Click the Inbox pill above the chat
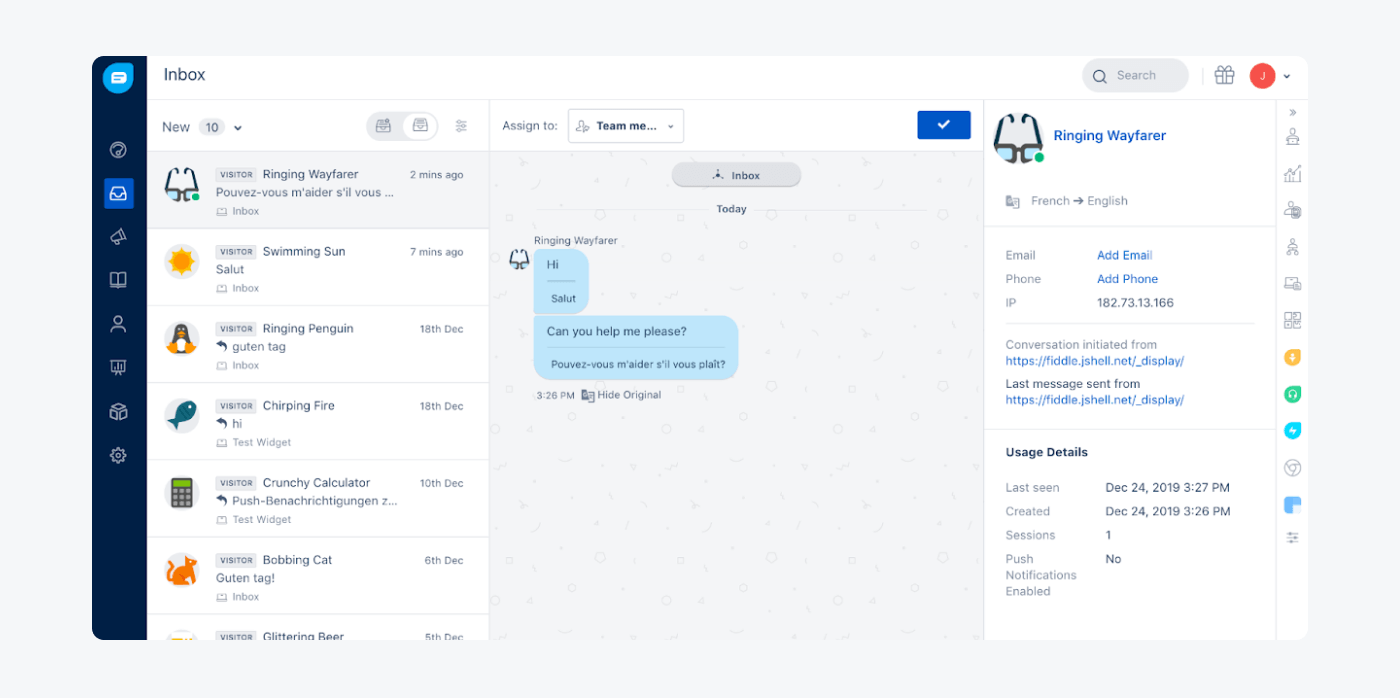The width and height of the screenshot is (1400, 698). [x=736, y=174]
